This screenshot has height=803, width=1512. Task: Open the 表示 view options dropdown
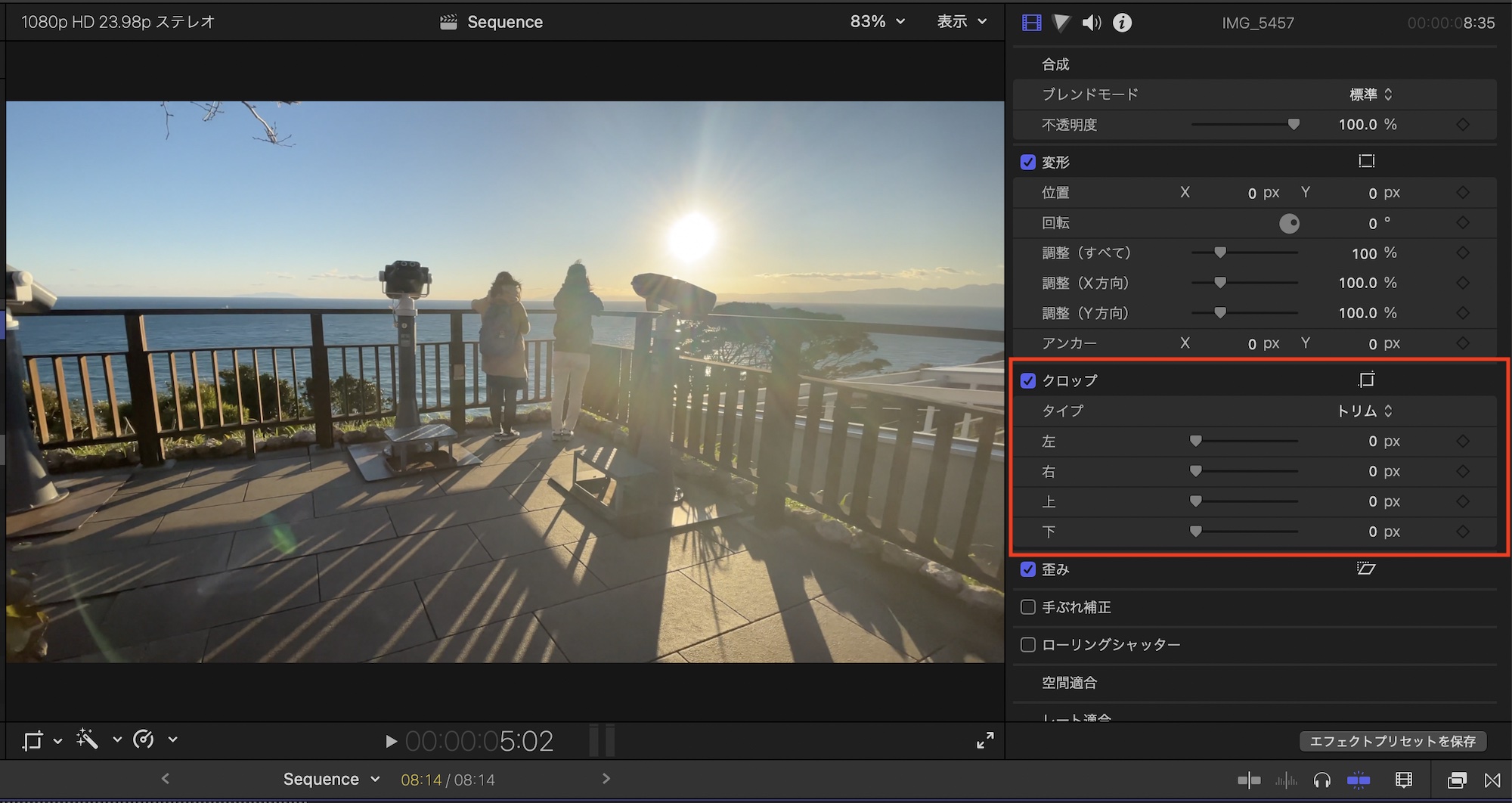point(962,22)
